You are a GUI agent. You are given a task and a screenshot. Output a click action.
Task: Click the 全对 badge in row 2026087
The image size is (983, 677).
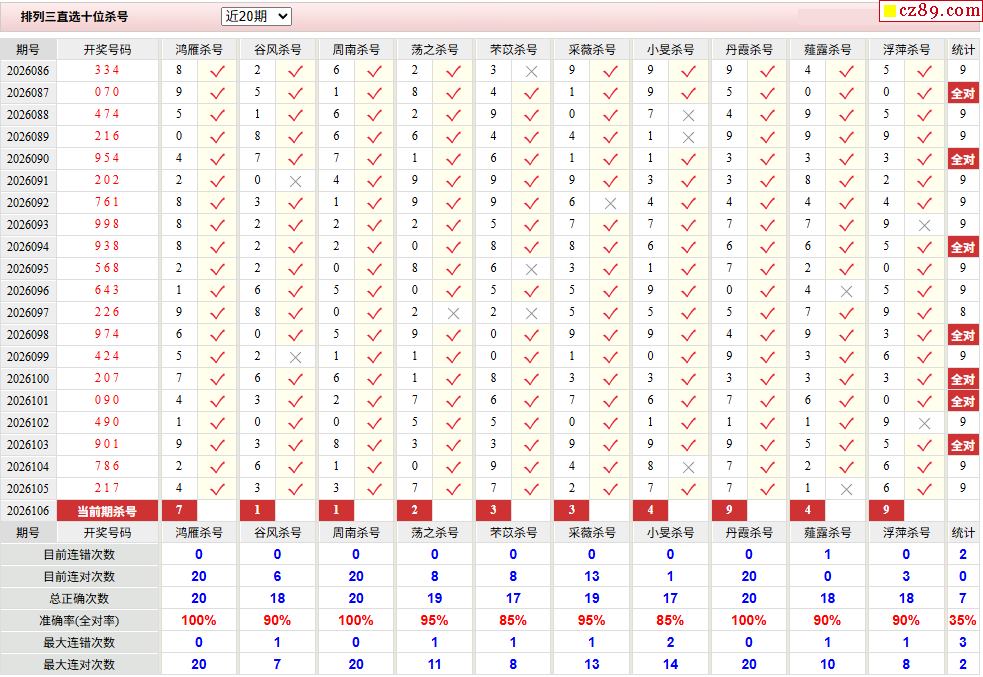[962, 93]
